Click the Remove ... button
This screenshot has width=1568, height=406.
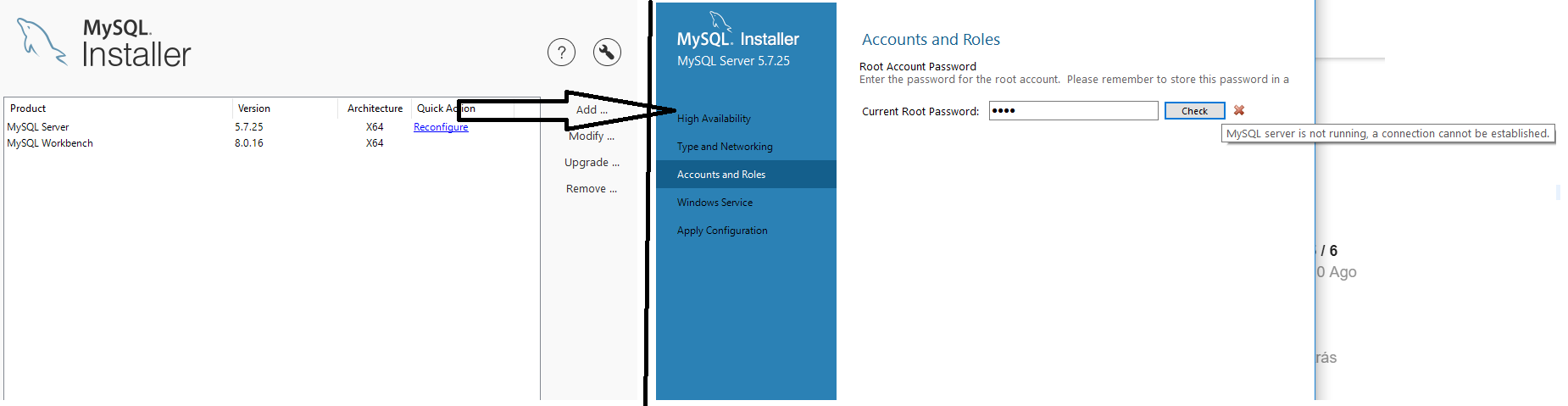click(592, 188)
